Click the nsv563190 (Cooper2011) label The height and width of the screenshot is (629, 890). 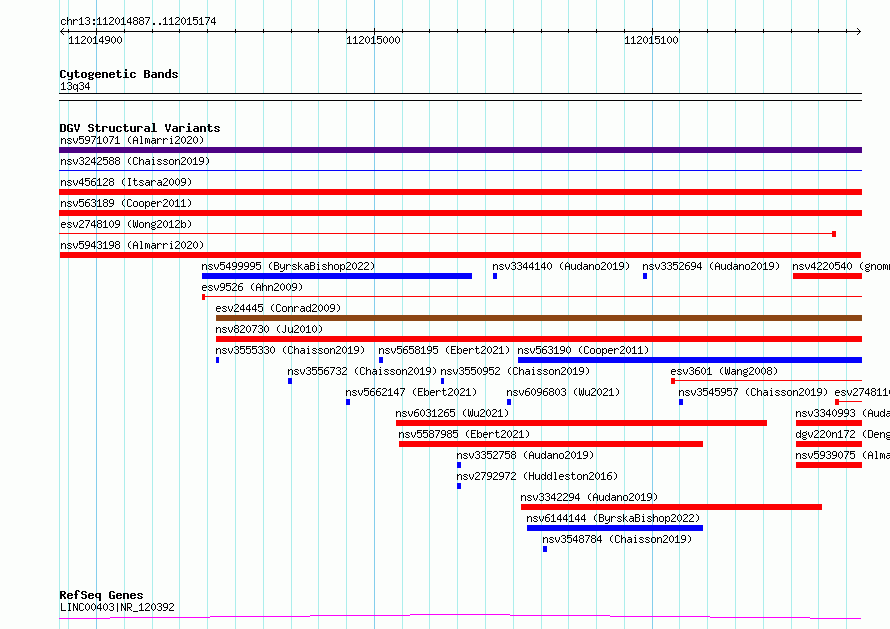point(583,350)
